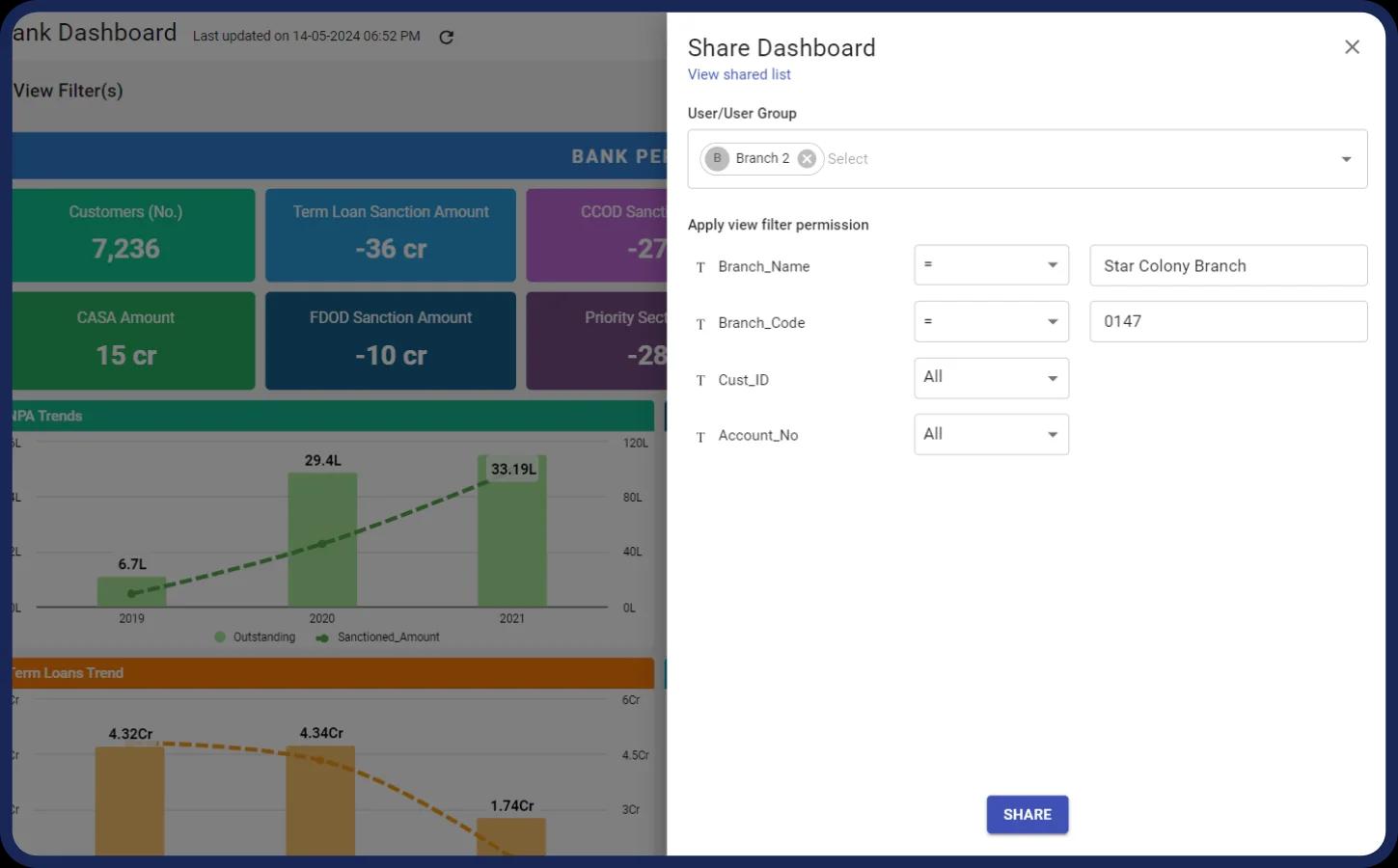
Task: Click the 1.74Cr Term Loans bar
Action: (511, 837)
